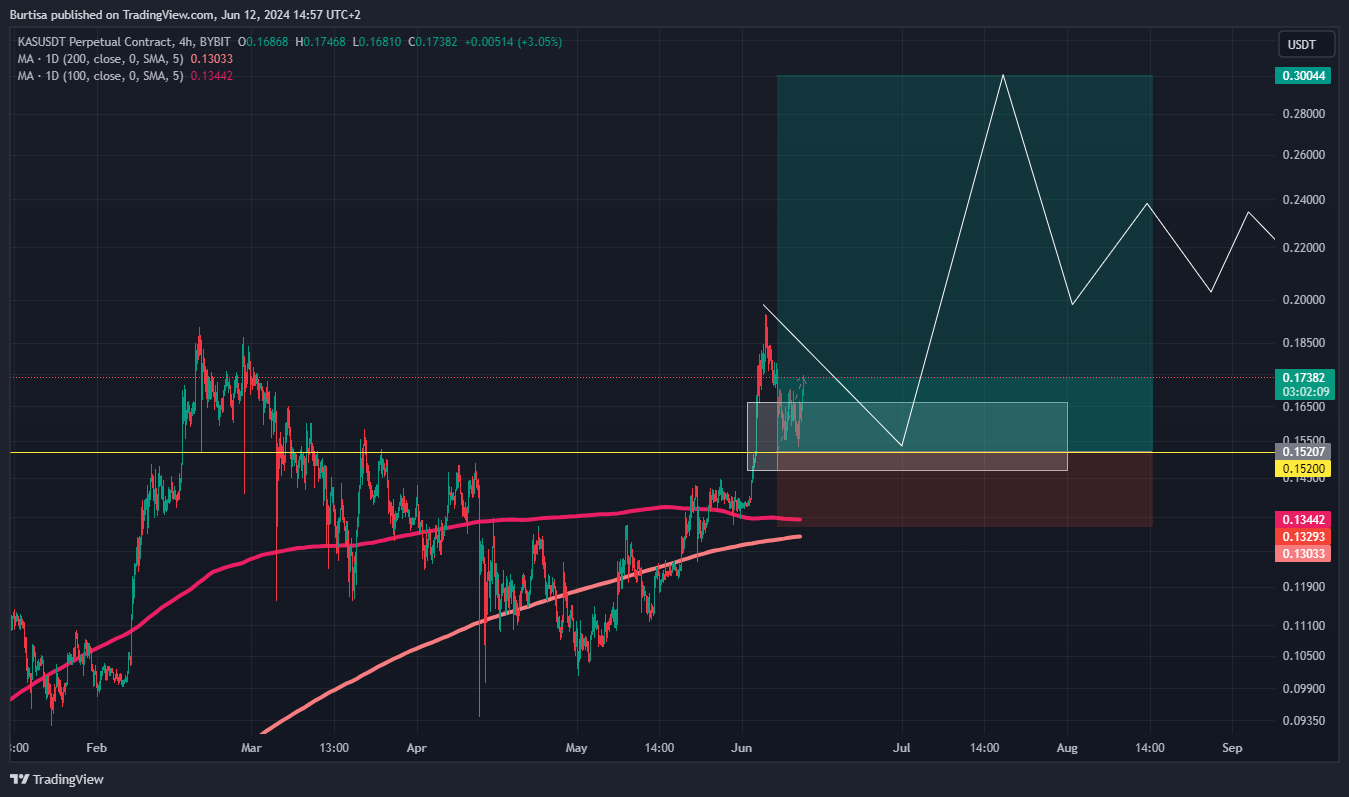
Task: Click the Jun label on time axis
Action: point(742,748)
